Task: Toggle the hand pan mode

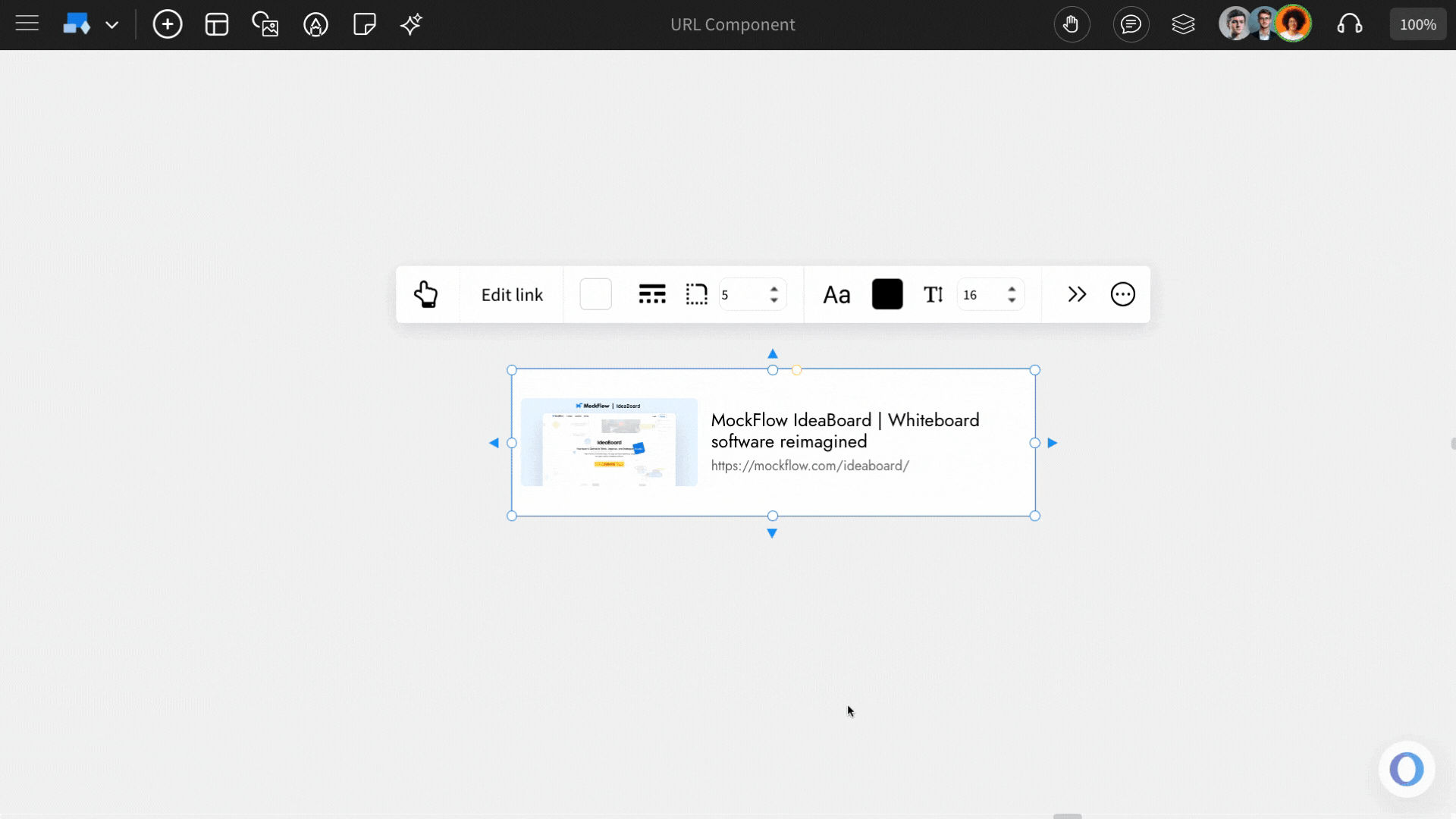Action: [x=1071, y=24]
